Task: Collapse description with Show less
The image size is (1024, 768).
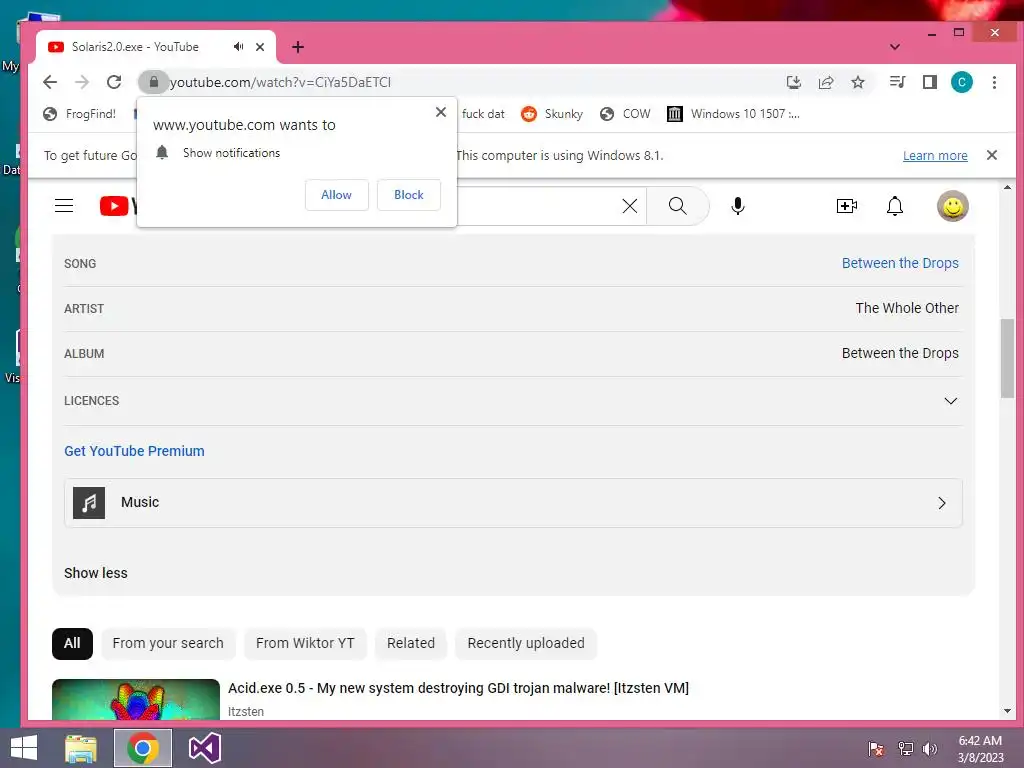Action: [x=95, y=573]
